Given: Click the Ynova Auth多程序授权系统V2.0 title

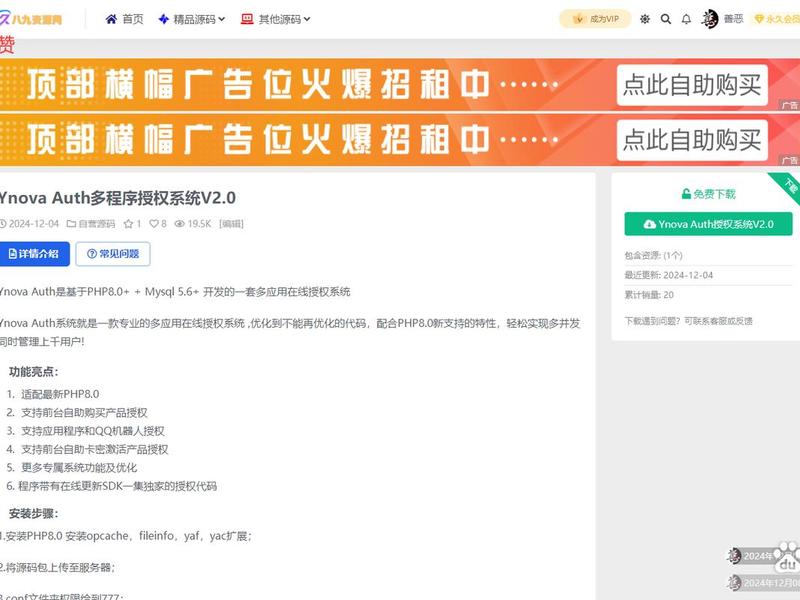Looking at the screenshot, I should (x=117, y=198).
